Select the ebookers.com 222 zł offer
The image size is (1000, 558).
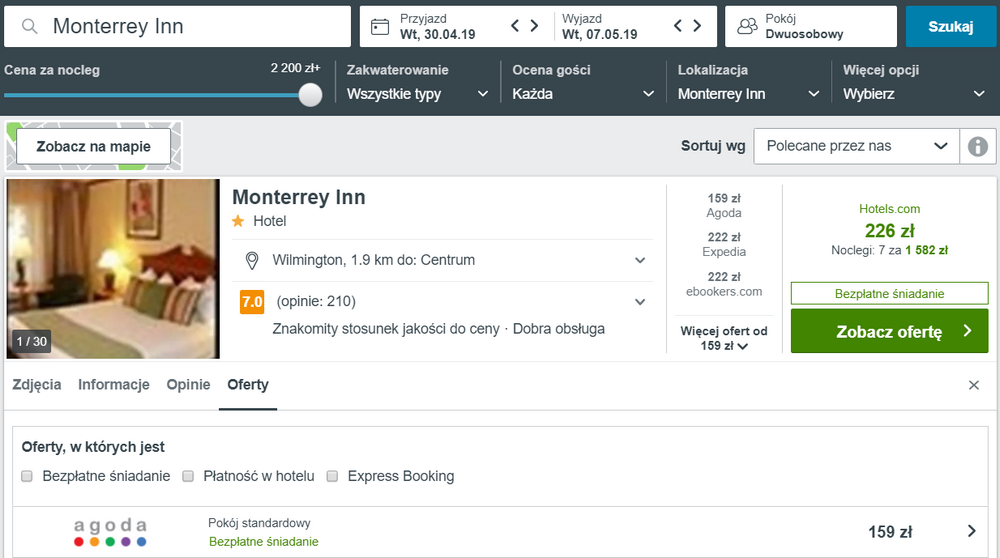tap(724, 284)
